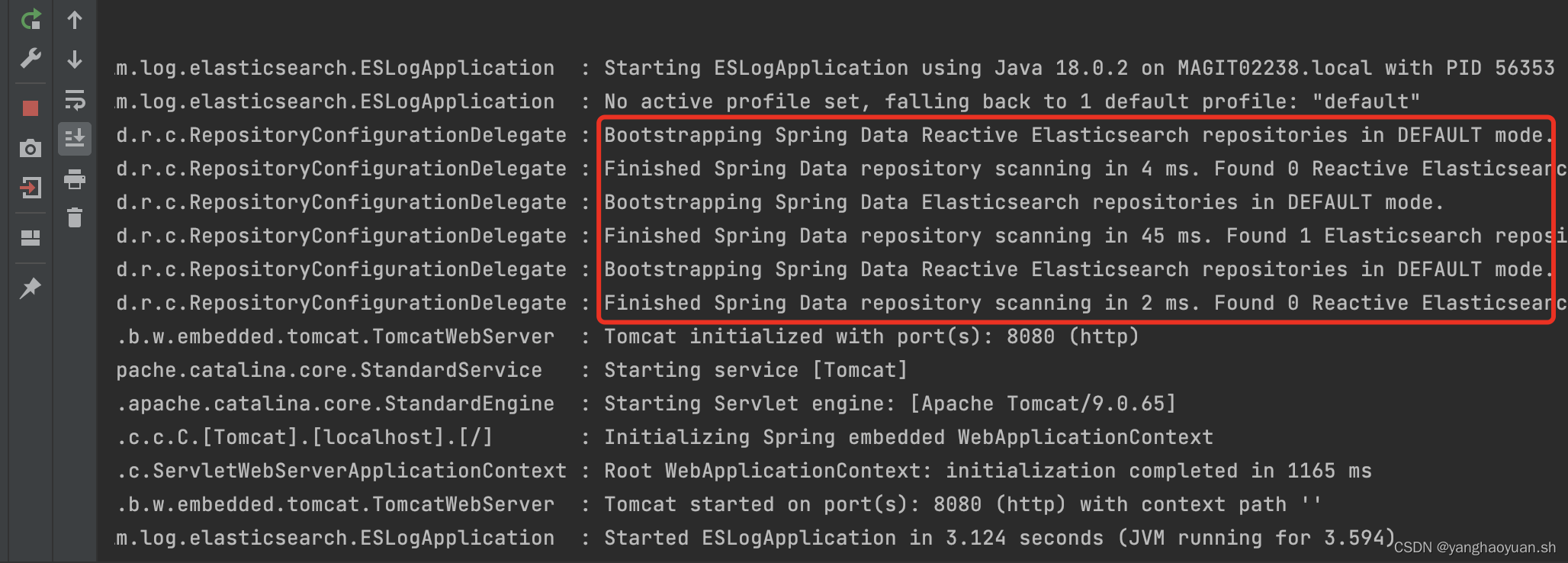Take a thread dump with camera icon
Screen dimensions: 1568x563
pos(31,148)
